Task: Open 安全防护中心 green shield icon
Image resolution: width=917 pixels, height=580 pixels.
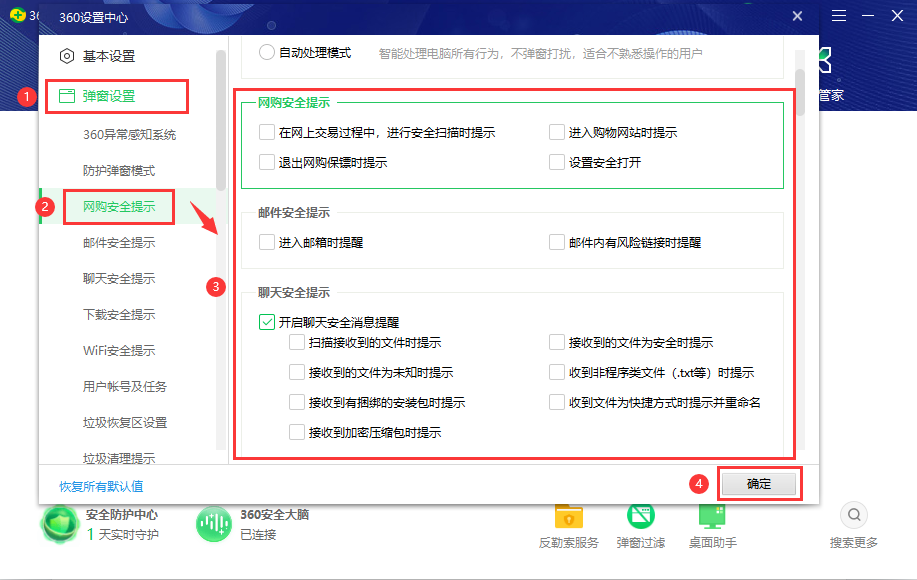Action: click(x=60, y=524)
